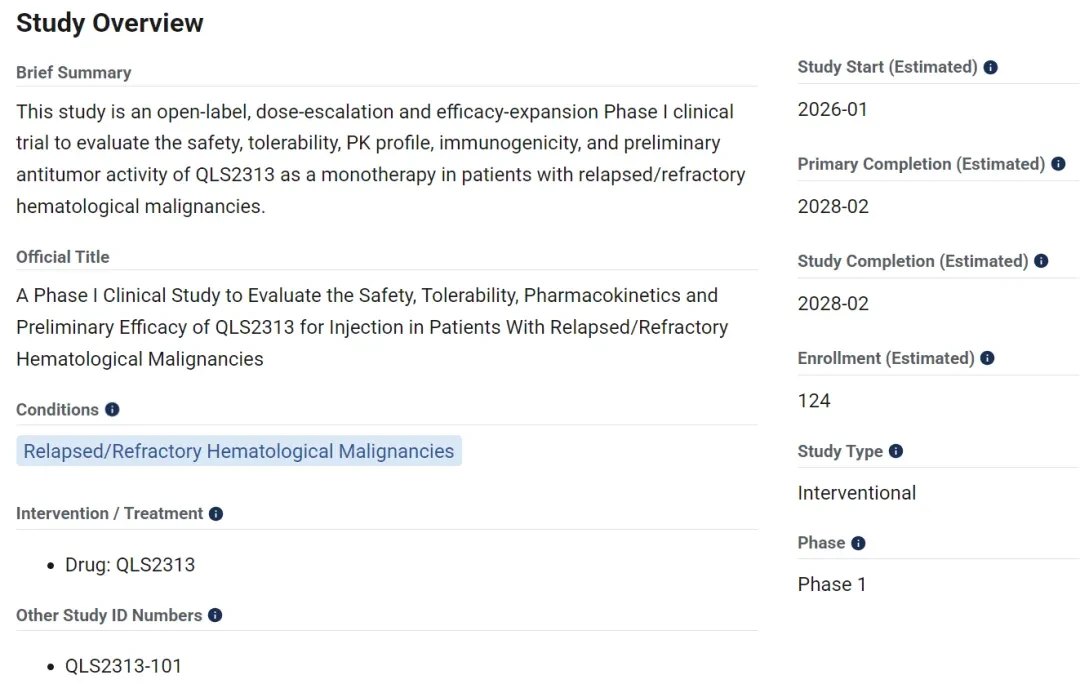Click info icon next to Study Completion (Estimated)
The width and height of the screenshot is (1080, 693).
tap(1041, 261)
